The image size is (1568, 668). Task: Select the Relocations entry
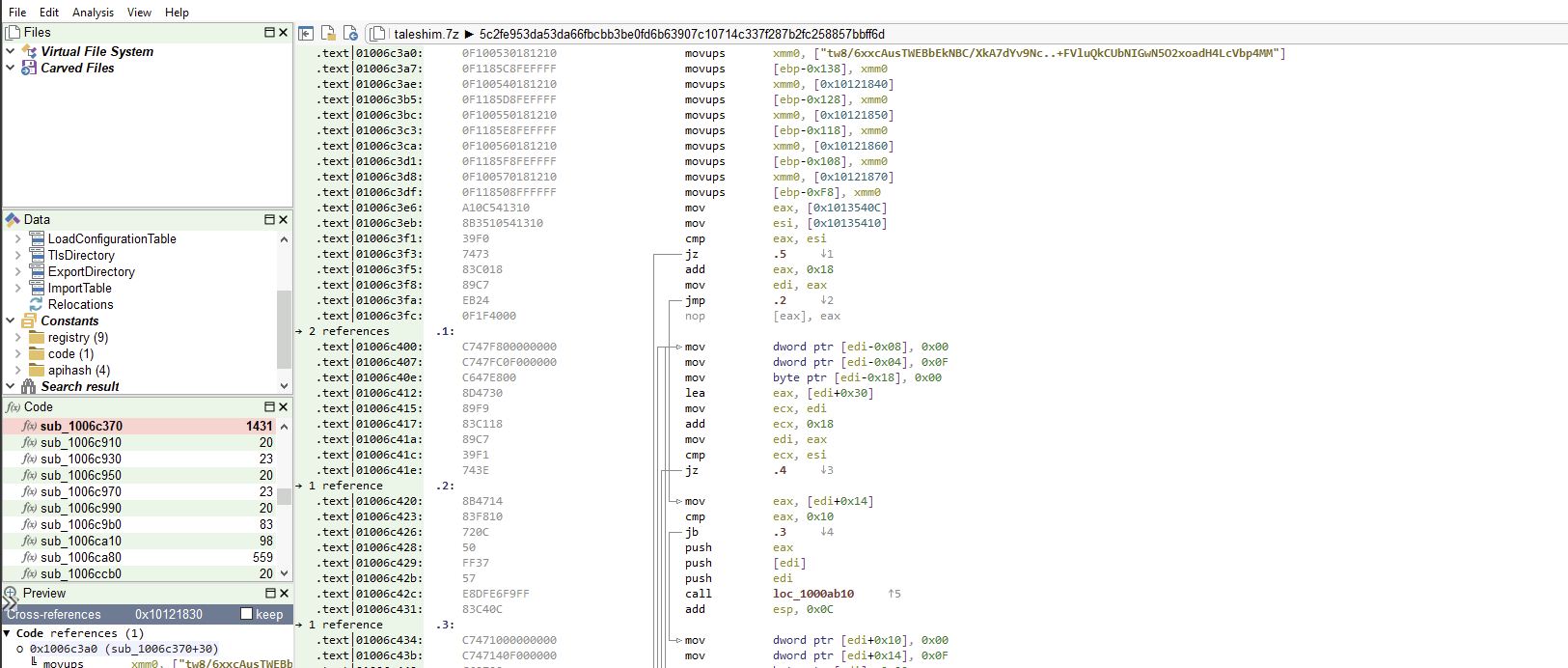[x=81, y=304]
